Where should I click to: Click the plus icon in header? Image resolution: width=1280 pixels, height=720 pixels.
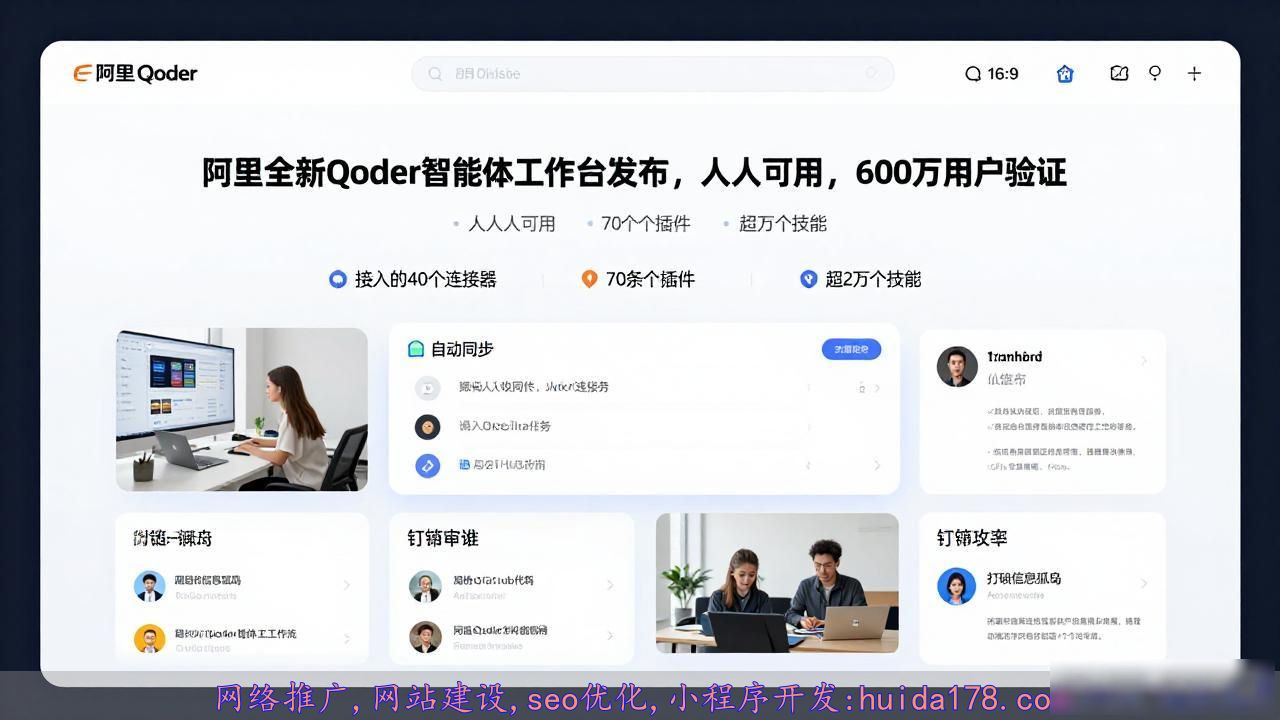coord(1194,73)
